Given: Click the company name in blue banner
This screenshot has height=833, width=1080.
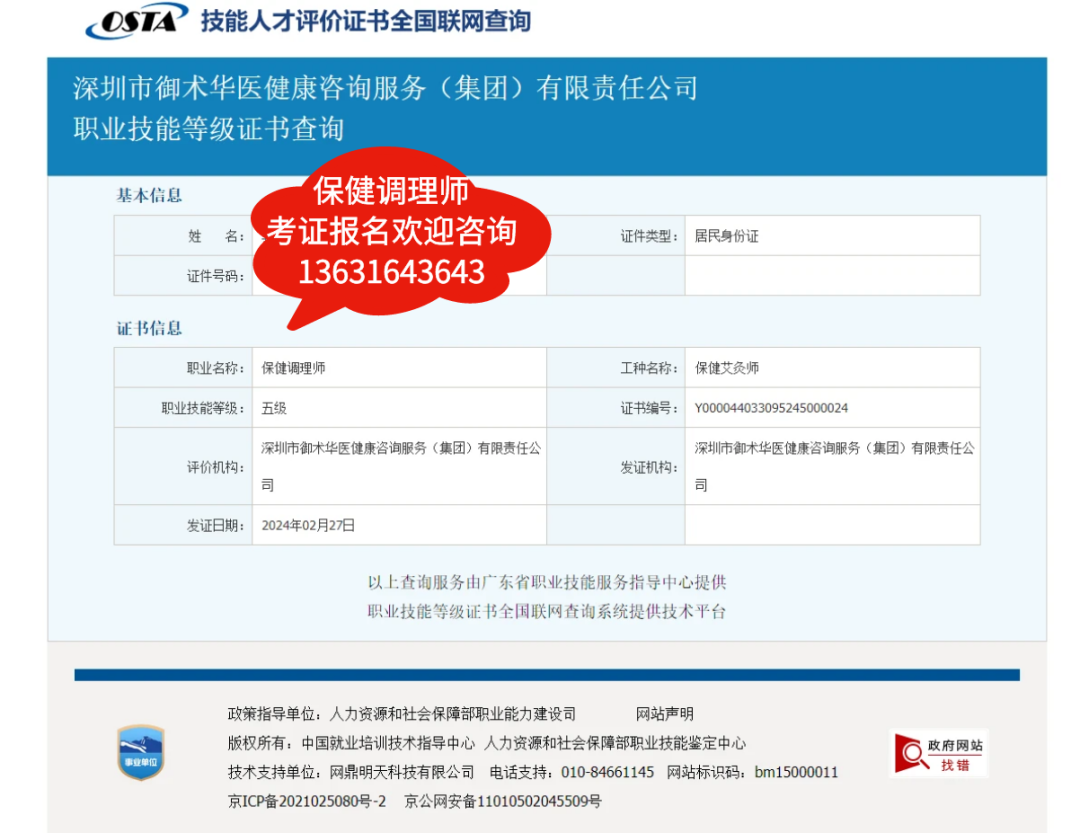Looking at the screenshot, I should (386, 88).
